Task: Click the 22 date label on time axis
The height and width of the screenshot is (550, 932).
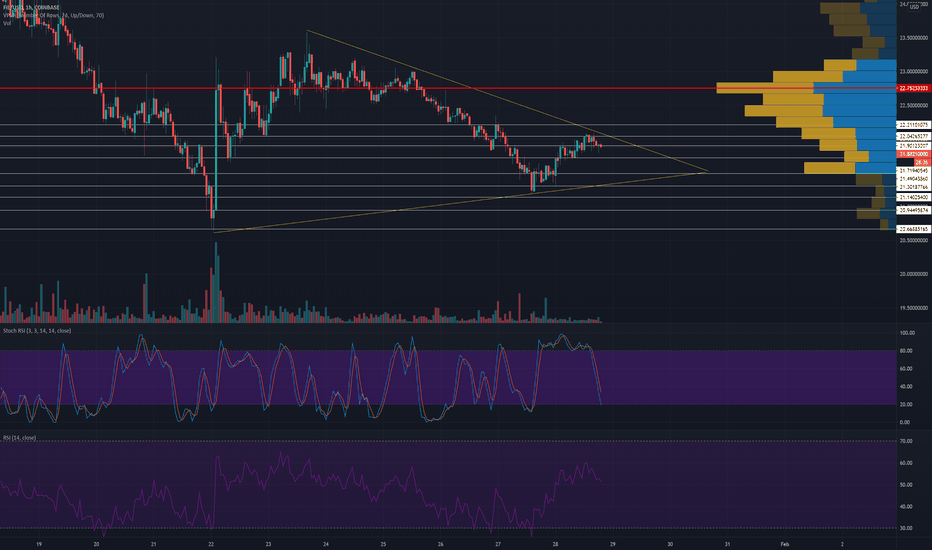Action: (211, 544)
